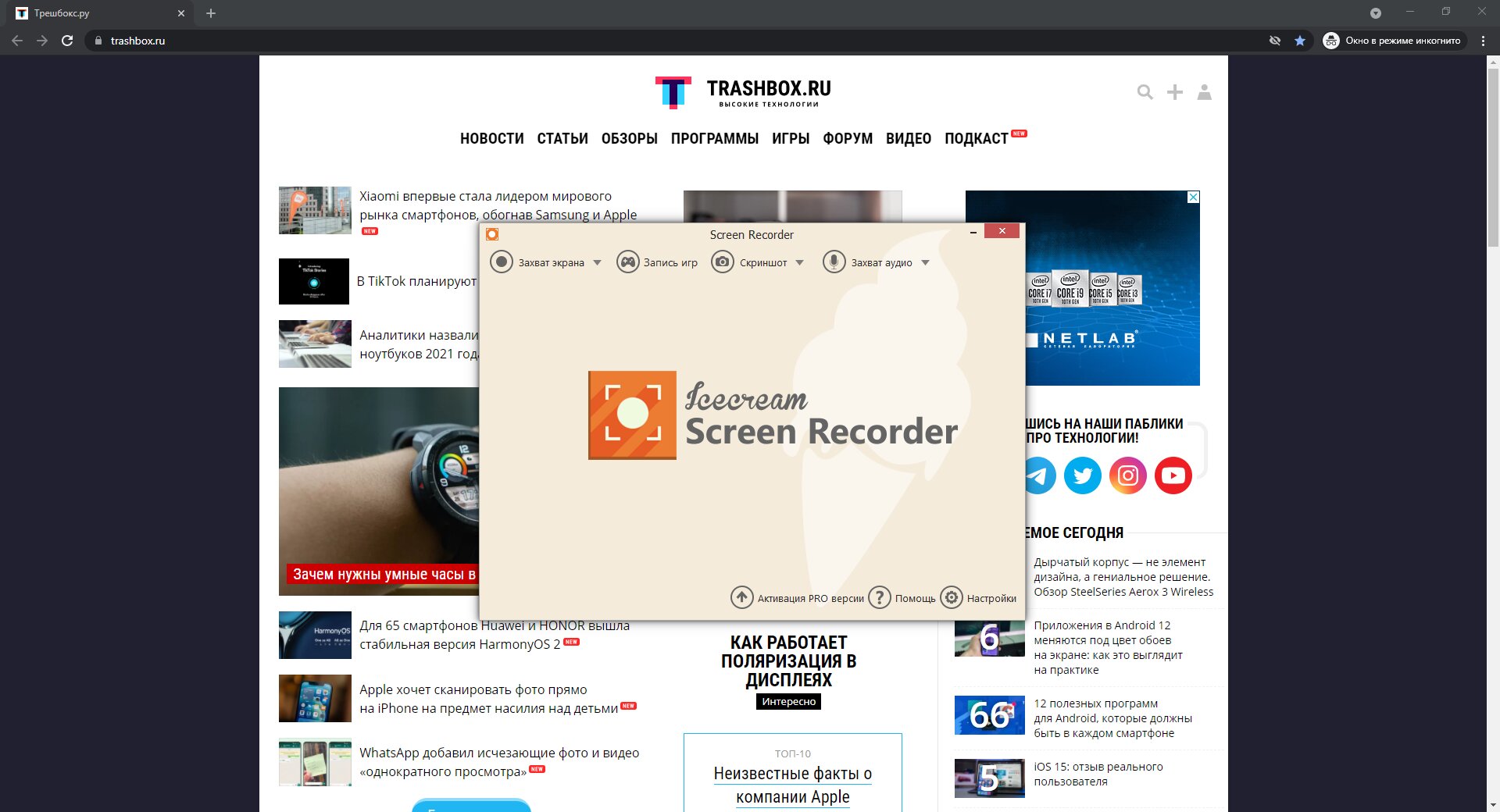Open the ИГРЫ menu item

point(791,138)
